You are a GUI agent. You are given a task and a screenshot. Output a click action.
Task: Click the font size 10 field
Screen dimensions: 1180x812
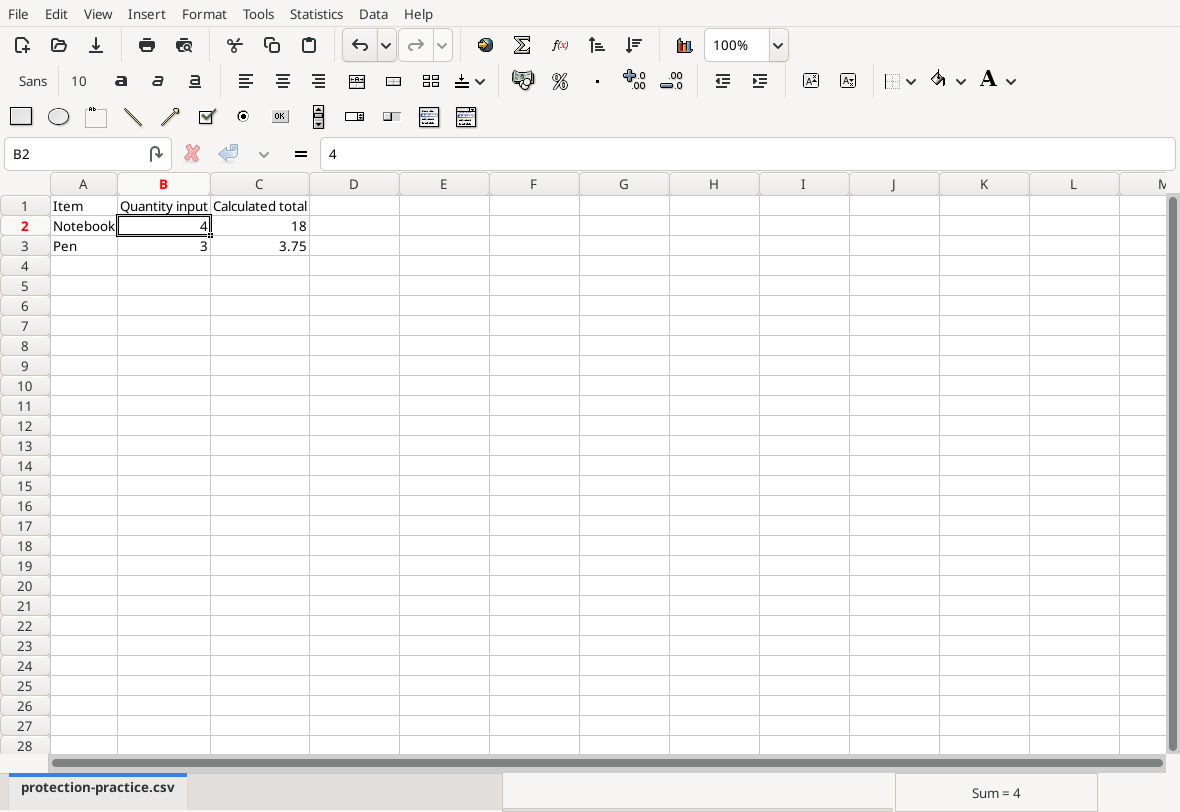click(x=79, y=81)
